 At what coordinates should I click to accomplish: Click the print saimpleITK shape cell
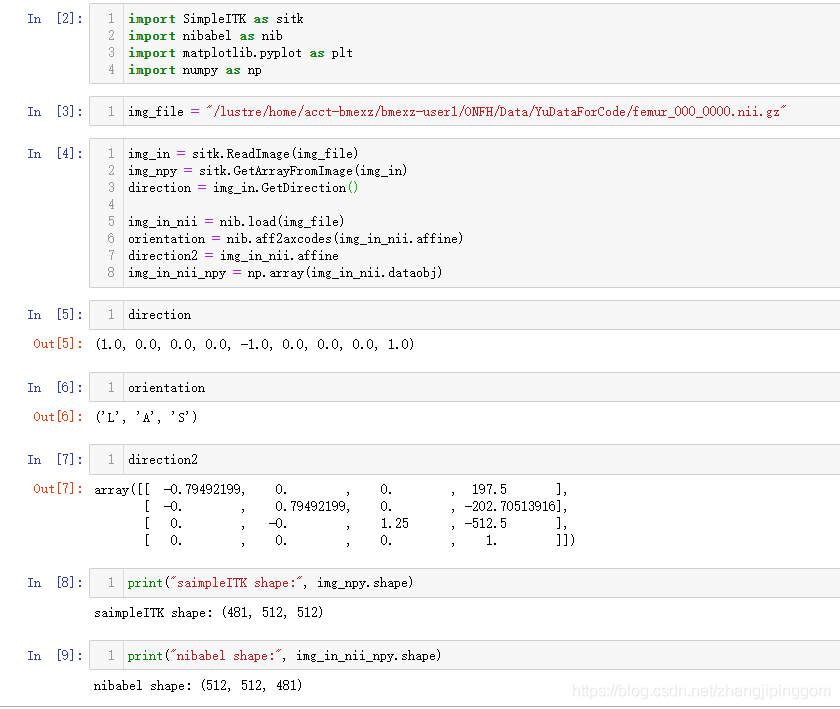464,583
